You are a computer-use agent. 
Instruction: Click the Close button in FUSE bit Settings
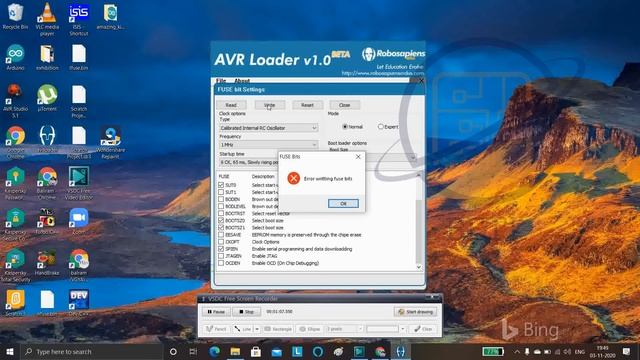click(x=344, y=105)
